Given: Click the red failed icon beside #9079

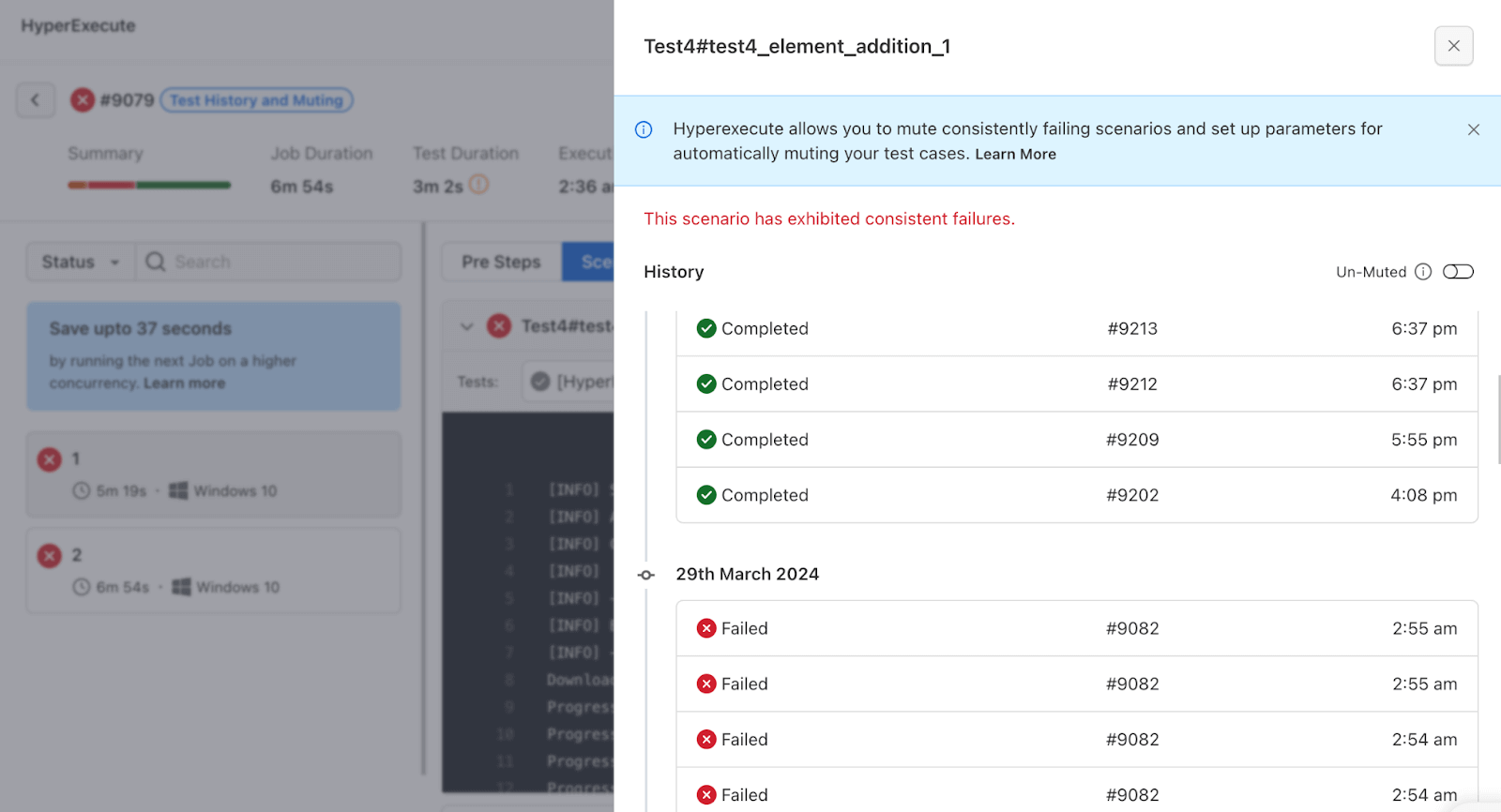Looking at the screenshot, I should click(83, 99).
